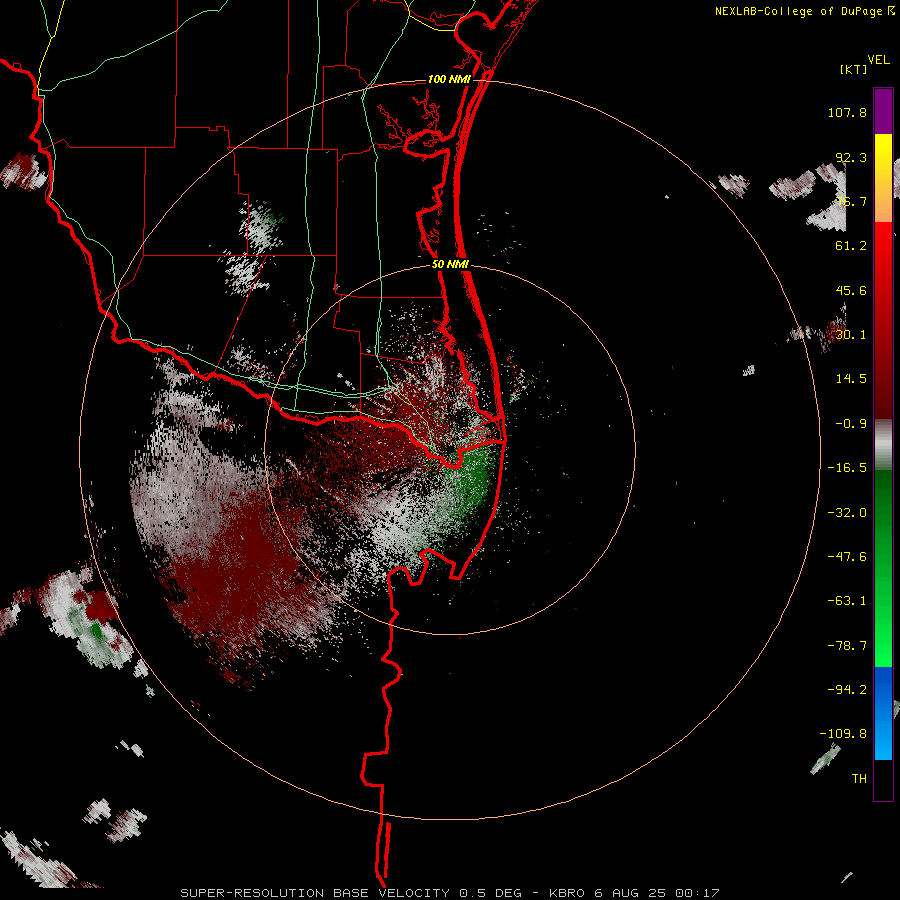Click the -63.1 velocity scale value
This screenshot has width=900, height=900.
[x=847, y=601]
